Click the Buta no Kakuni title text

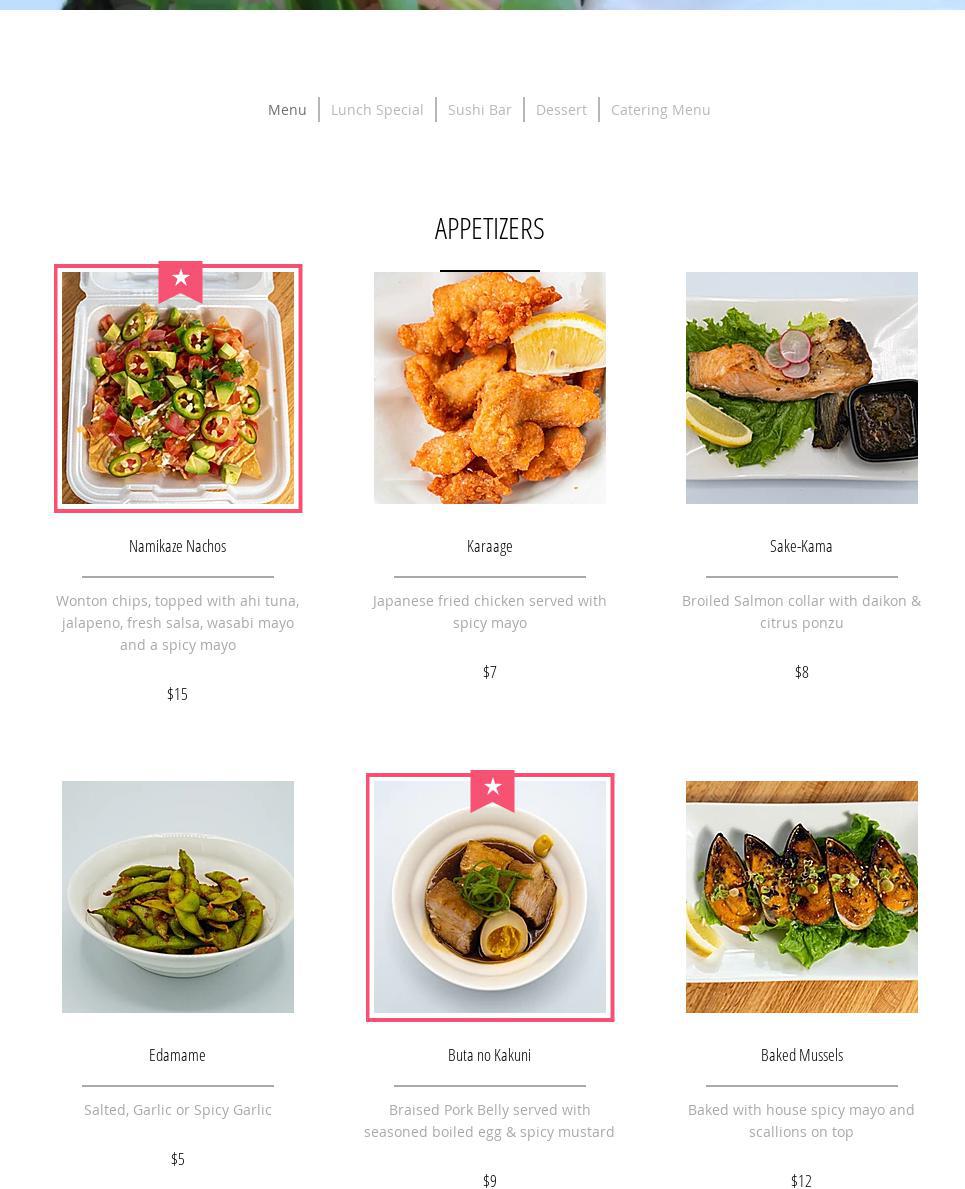(x=490, y=1055)
